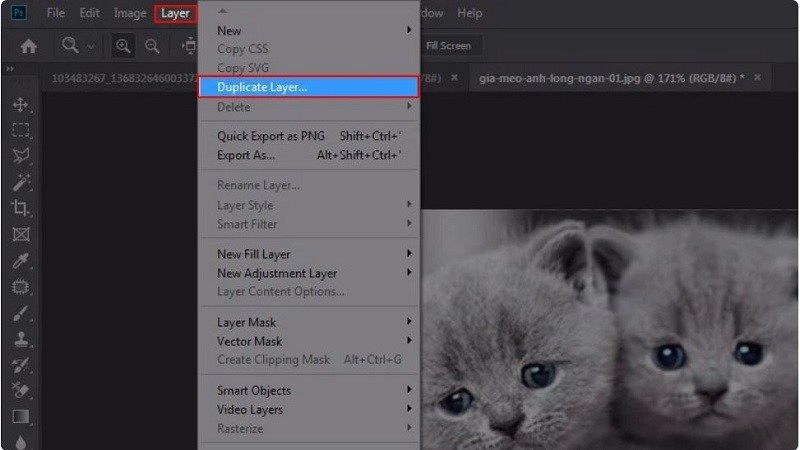Go to the Home screen icon

click(x=29, y=46)
